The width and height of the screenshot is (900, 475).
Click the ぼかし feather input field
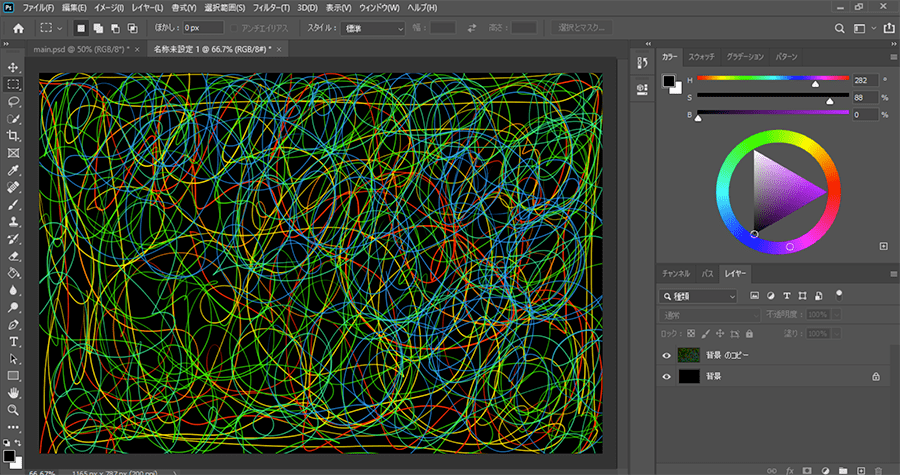pyautogui.click(x=203, y=28)
